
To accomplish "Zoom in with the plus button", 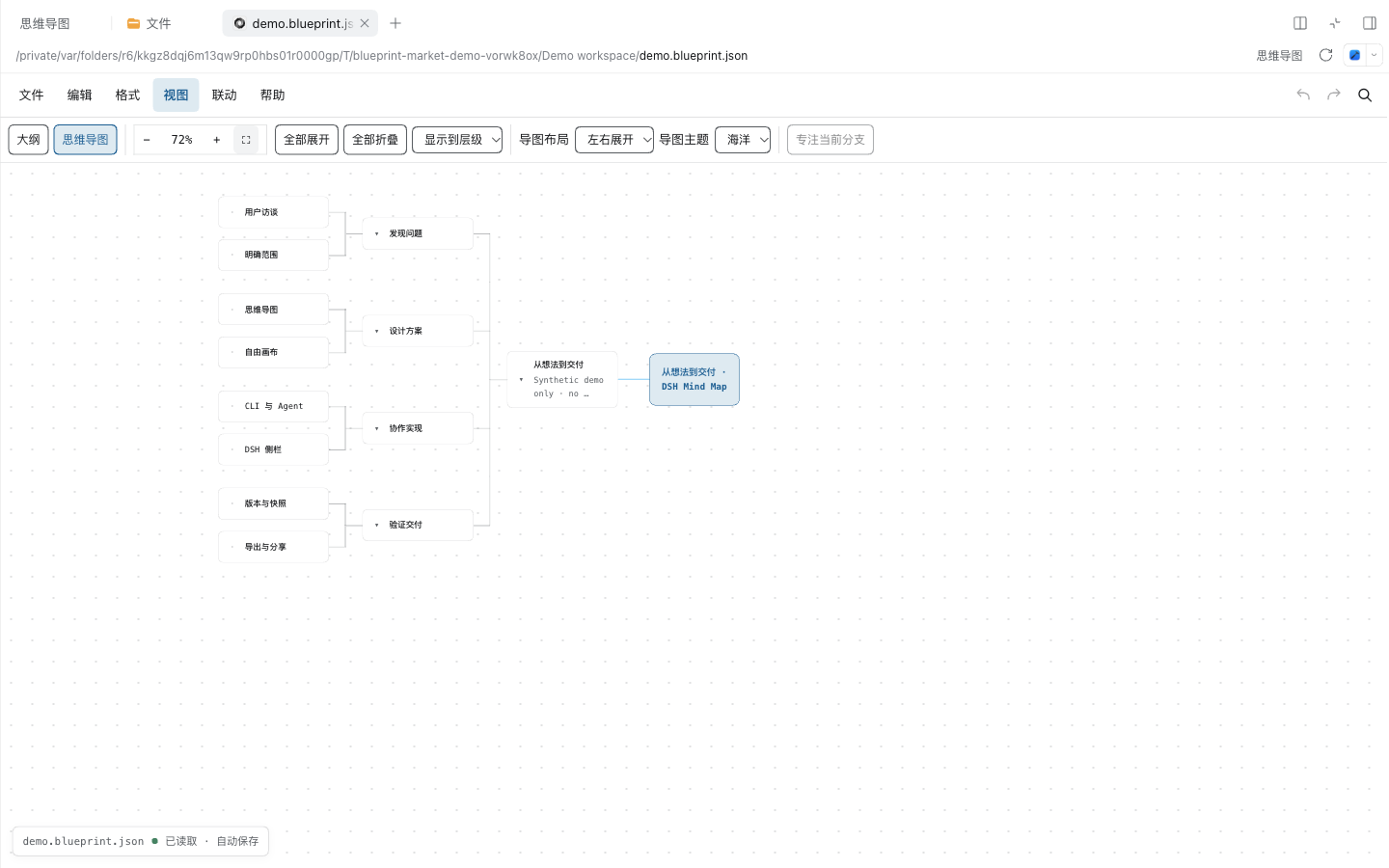I will click(217, 140).
